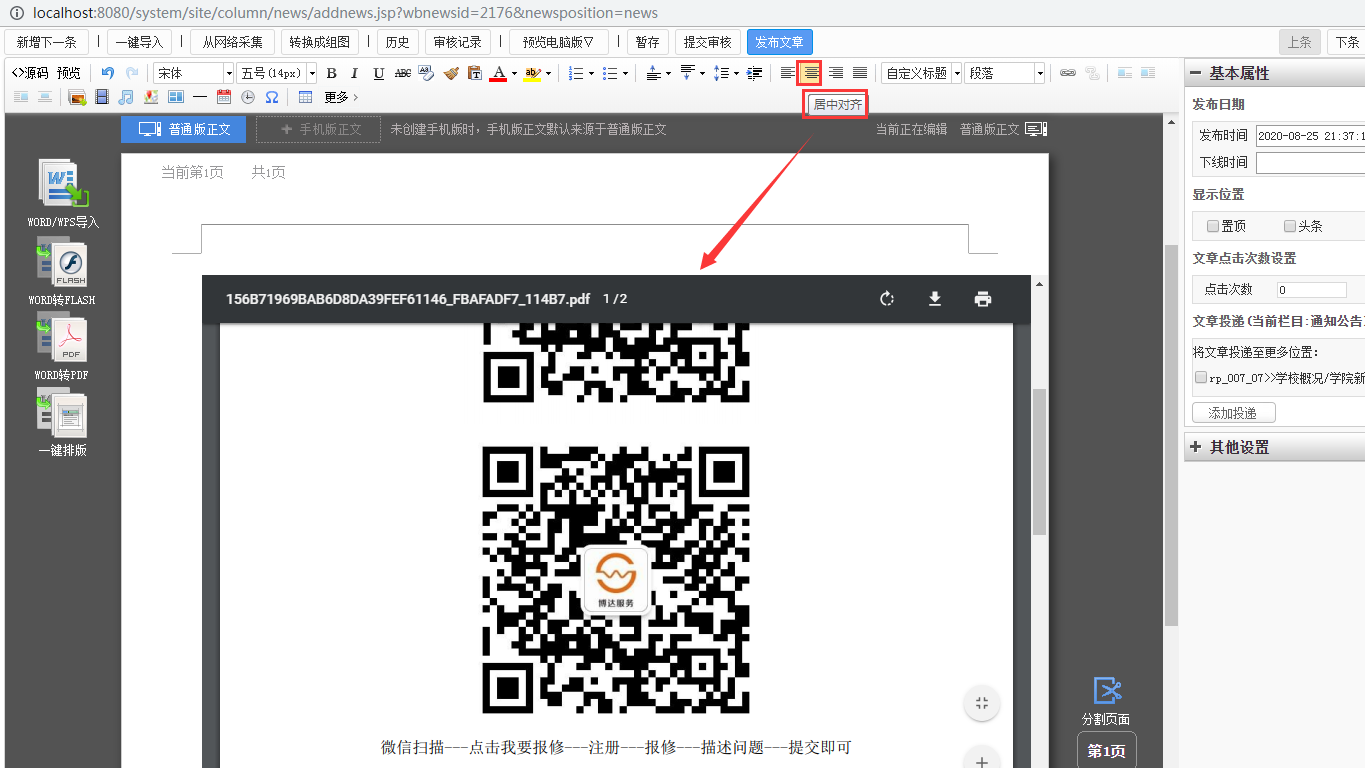Click the undo arrow icon
The height and width of the screenshot is (768, 1365).
pos(108,73)
